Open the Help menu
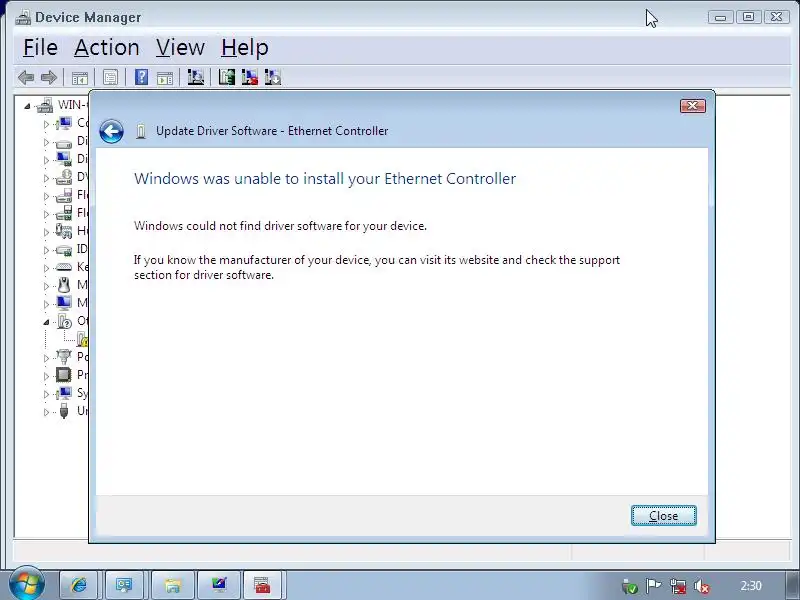 pyautogui.click(x=244, y=47)
